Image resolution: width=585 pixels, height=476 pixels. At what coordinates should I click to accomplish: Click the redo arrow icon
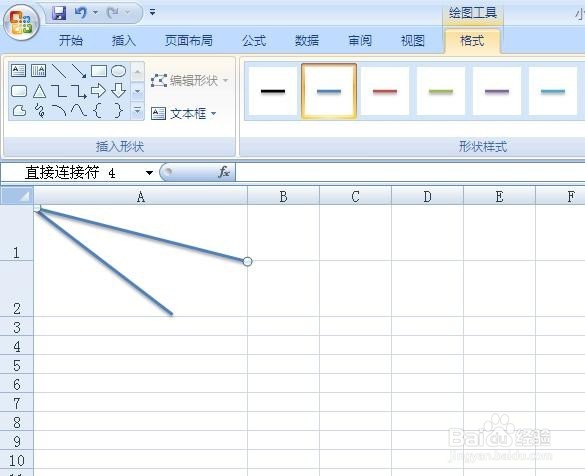[x=112, y=13]
